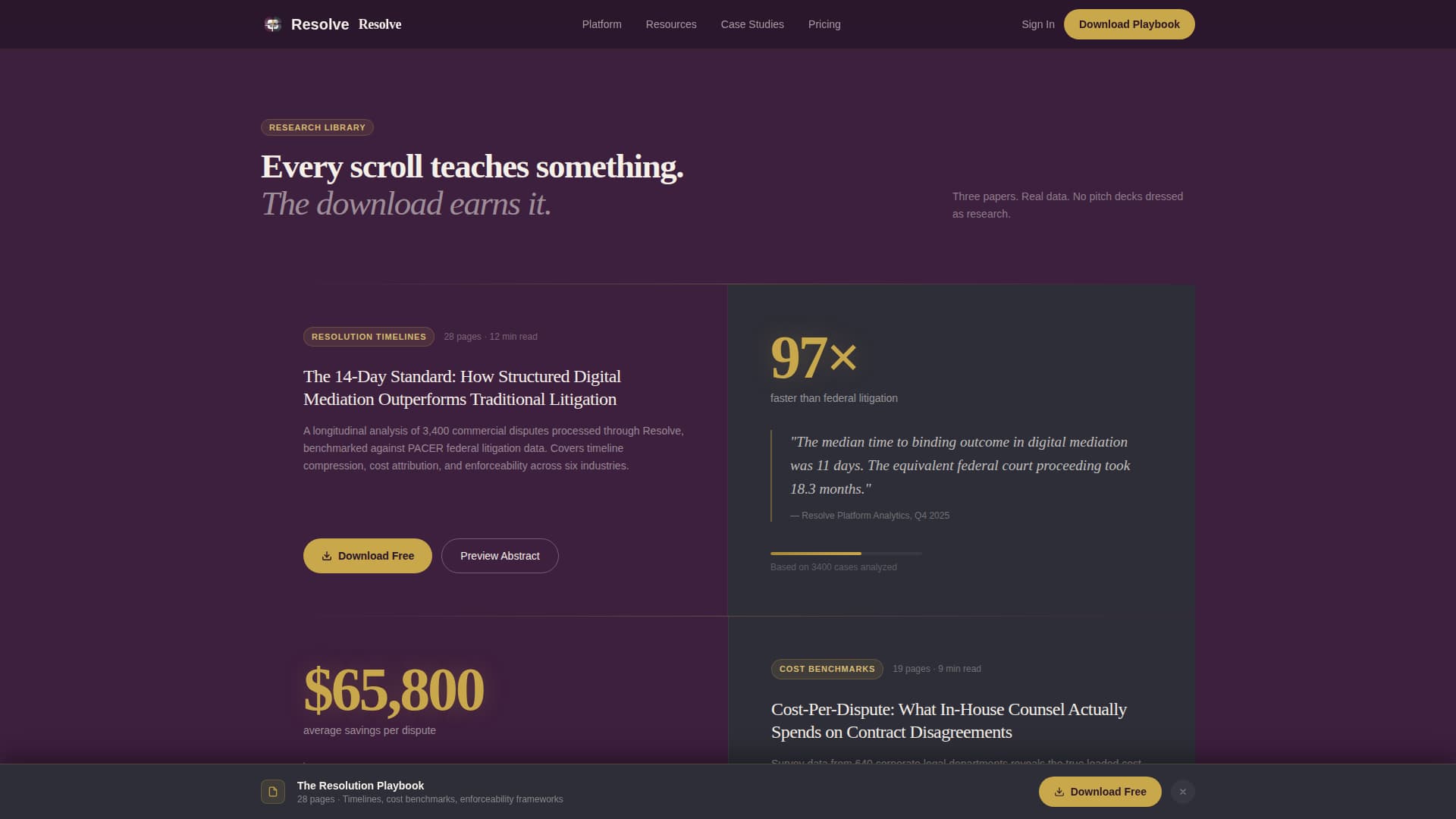Click the 97x statistic

(812, 356)
